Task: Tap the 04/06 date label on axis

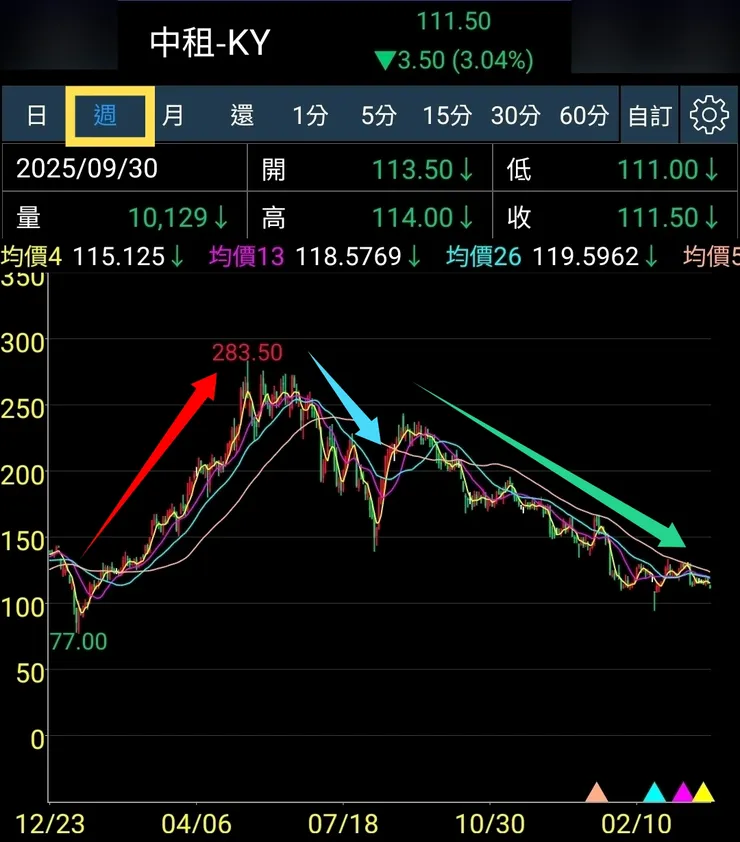Action: 197,824
